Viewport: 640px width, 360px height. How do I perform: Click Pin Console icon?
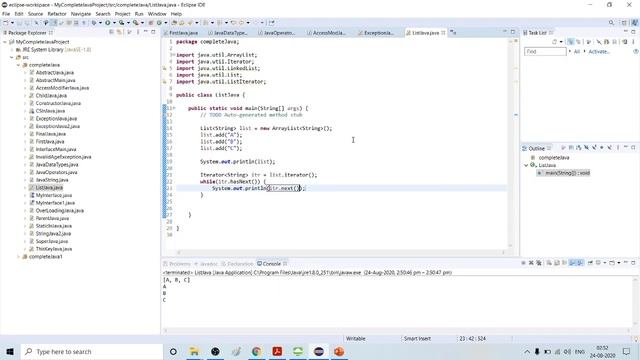click(x=590, y=263)
